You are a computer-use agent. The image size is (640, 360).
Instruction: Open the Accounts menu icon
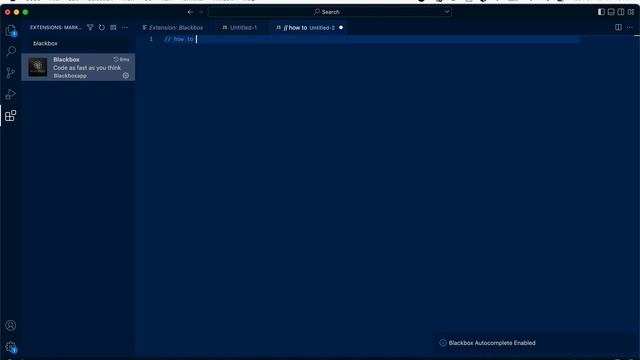click(x=11, y=325)
